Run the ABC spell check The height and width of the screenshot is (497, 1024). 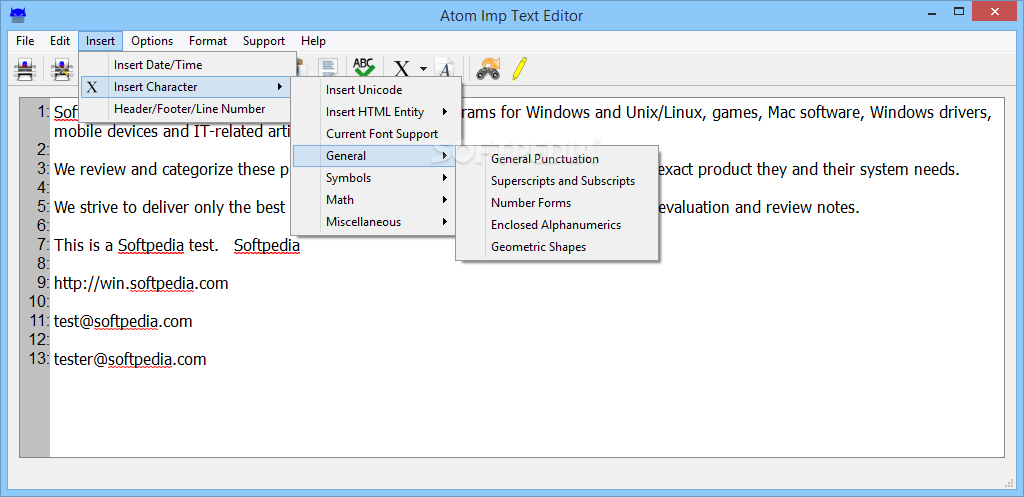[x=363, y=67]
